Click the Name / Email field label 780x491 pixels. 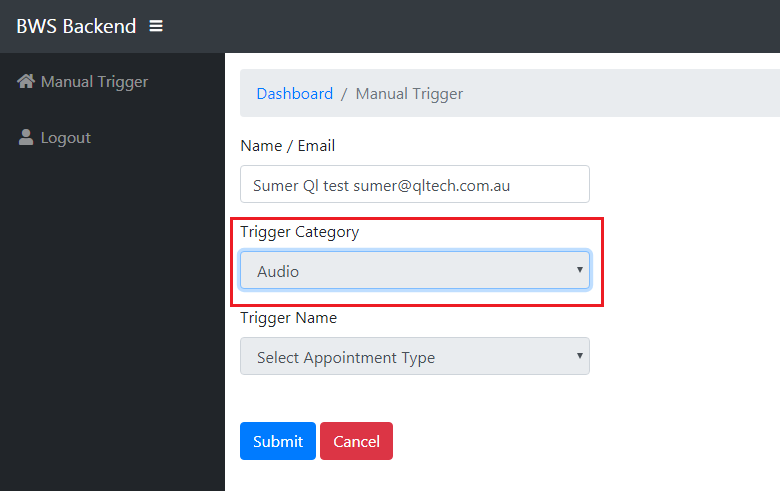click(x=288, y=146)
